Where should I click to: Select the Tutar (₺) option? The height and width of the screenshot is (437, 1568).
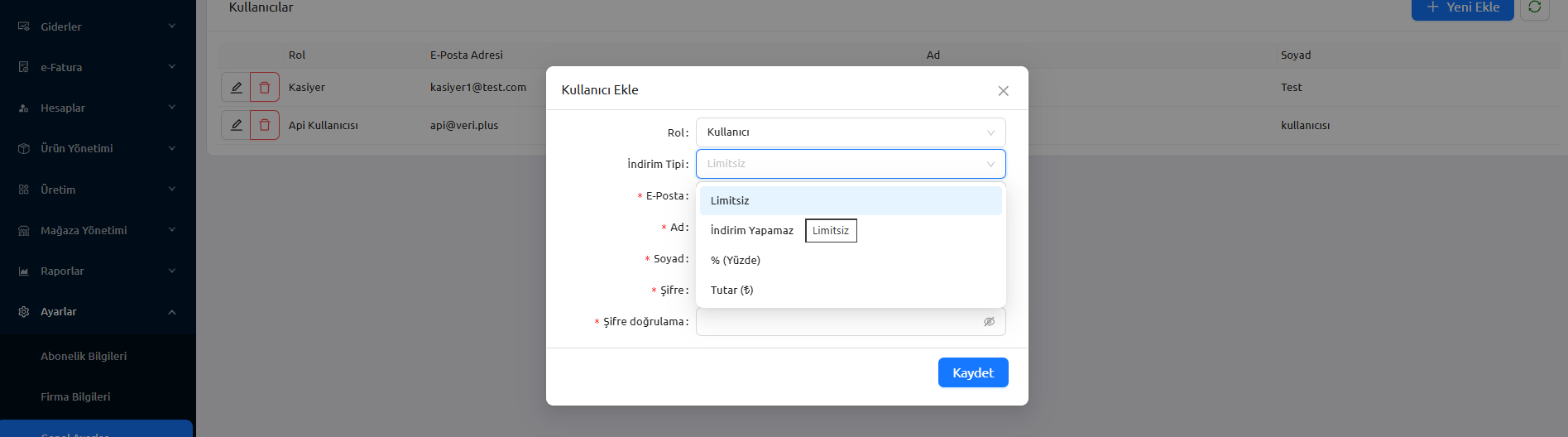pyautogui.click(x=851, y=290)
